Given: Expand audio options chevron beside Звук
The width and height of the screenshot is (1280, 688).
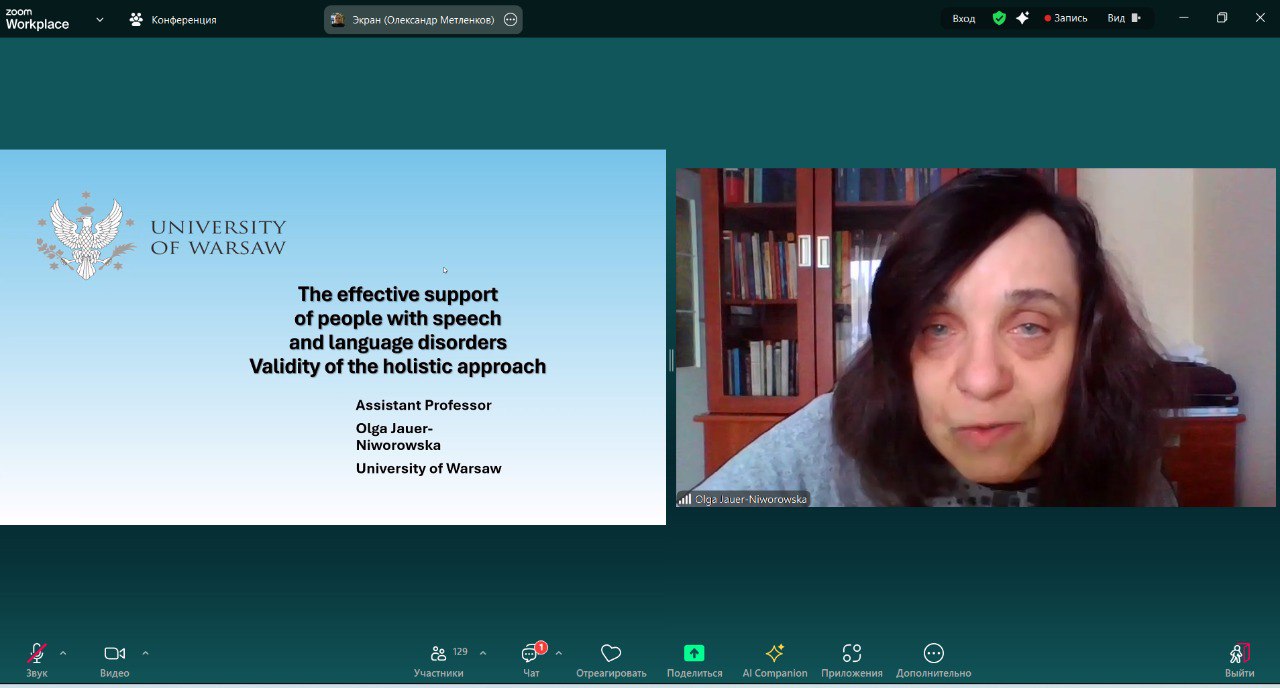Looking at the screenshot, I should (63, 654).
